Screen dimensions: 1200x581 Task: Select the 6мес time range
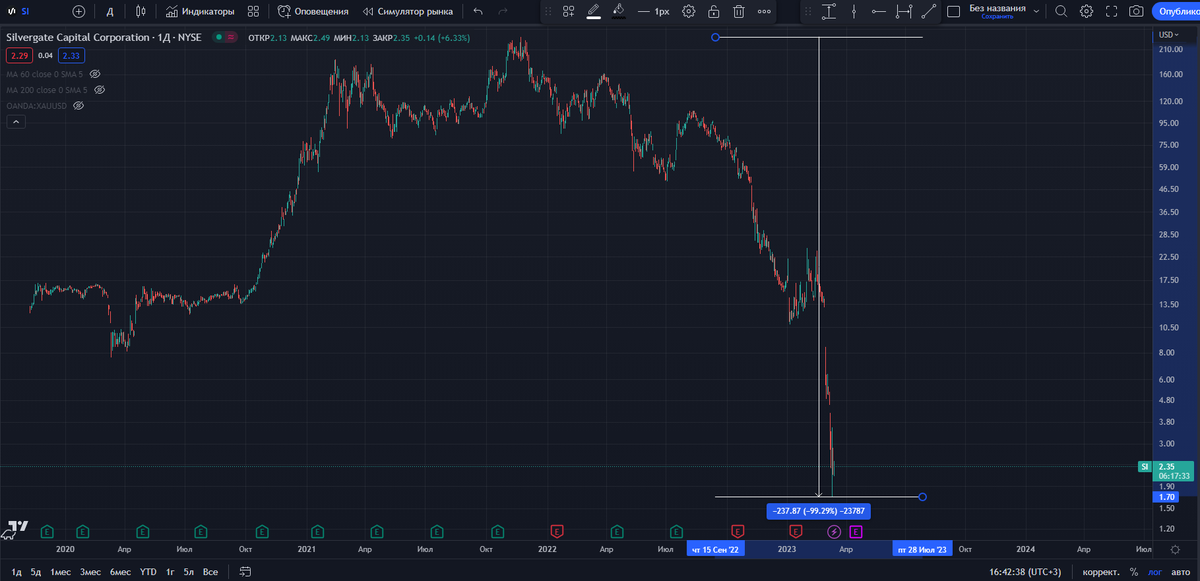point(121,571)
